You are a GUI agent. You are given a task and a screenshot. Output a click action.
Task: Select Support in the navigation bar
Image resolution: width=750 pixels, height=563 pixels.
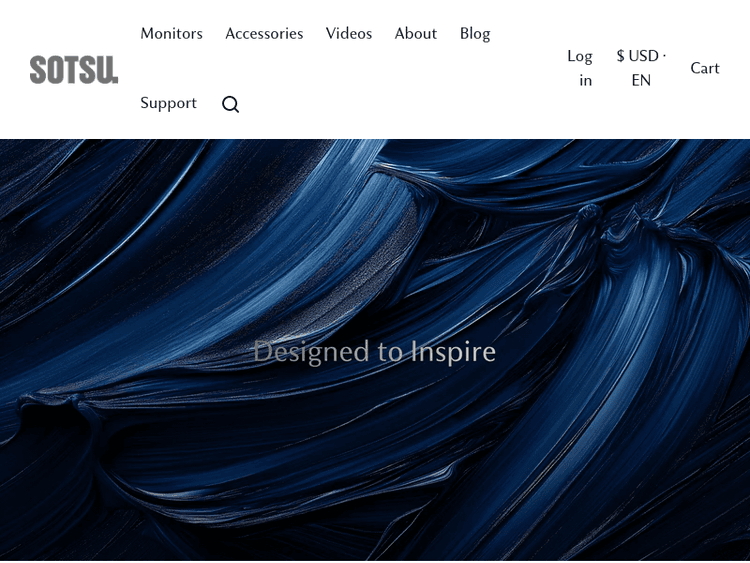click(168, 103)
